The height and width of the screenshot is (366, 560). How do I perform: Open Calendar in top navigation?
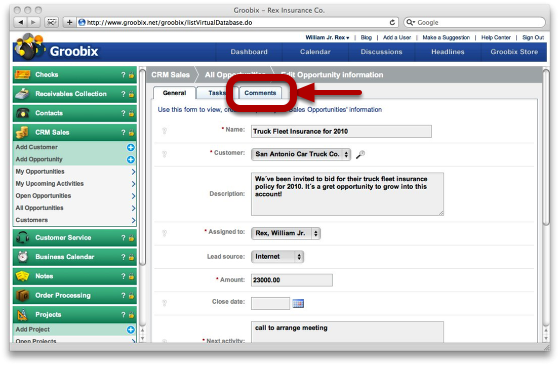tap(315, 52)
